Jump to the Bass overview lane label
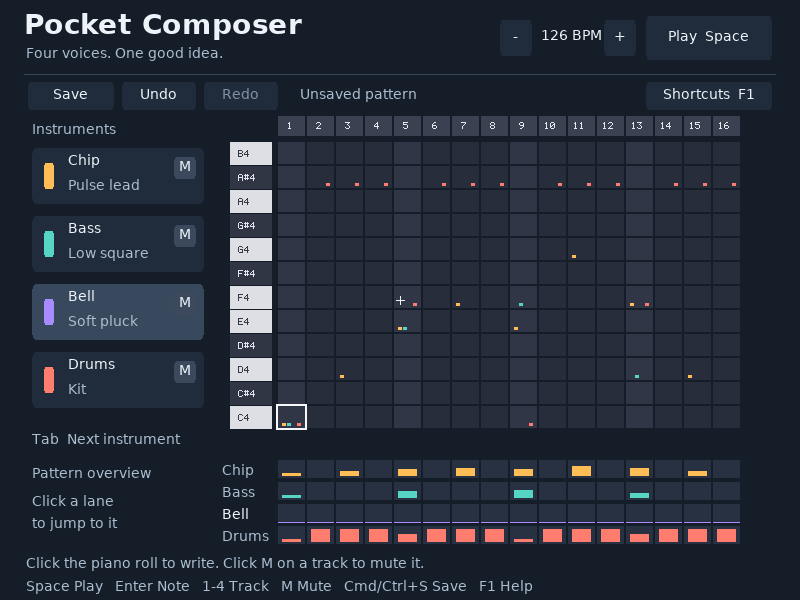The image size is (800, 600). (238, 492)
